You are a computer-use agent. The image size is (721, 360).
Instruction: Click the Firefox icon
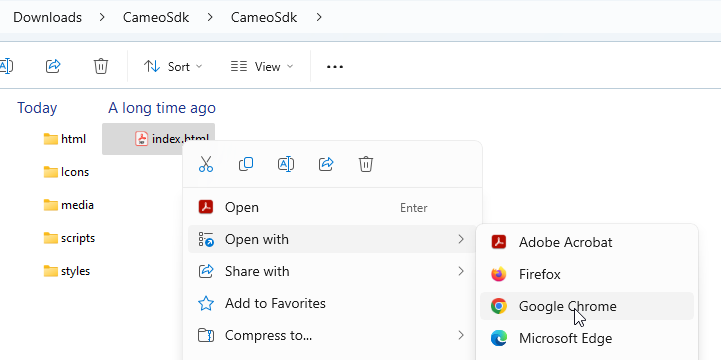(x=498, y=274)
